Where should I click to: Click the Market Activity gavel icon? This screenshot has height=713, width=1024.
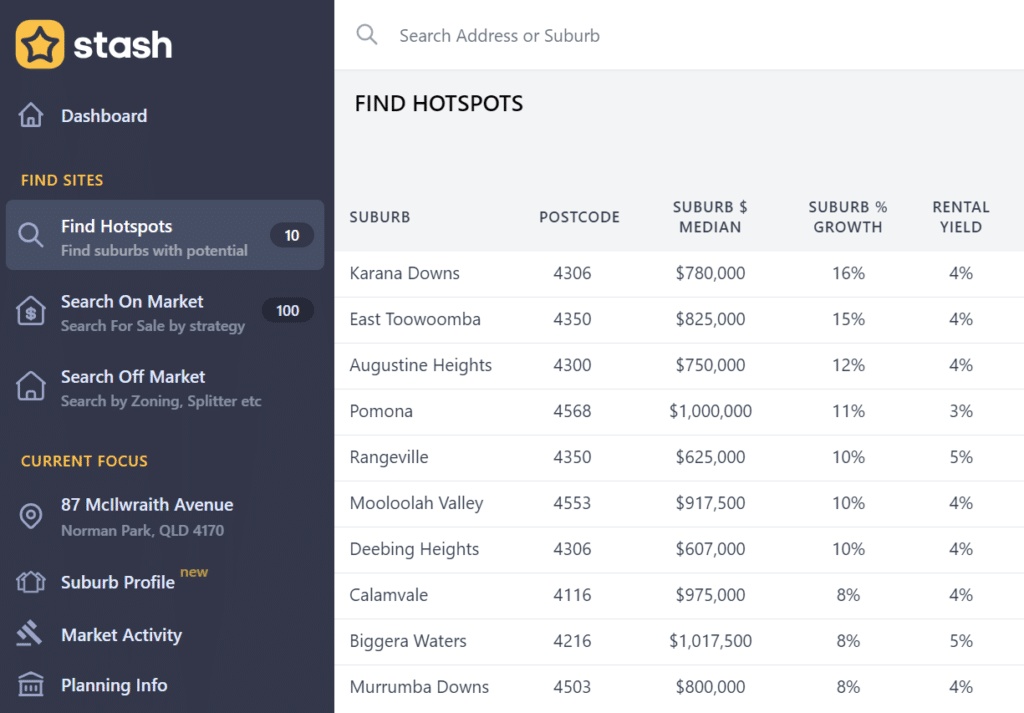coord(31,634)
